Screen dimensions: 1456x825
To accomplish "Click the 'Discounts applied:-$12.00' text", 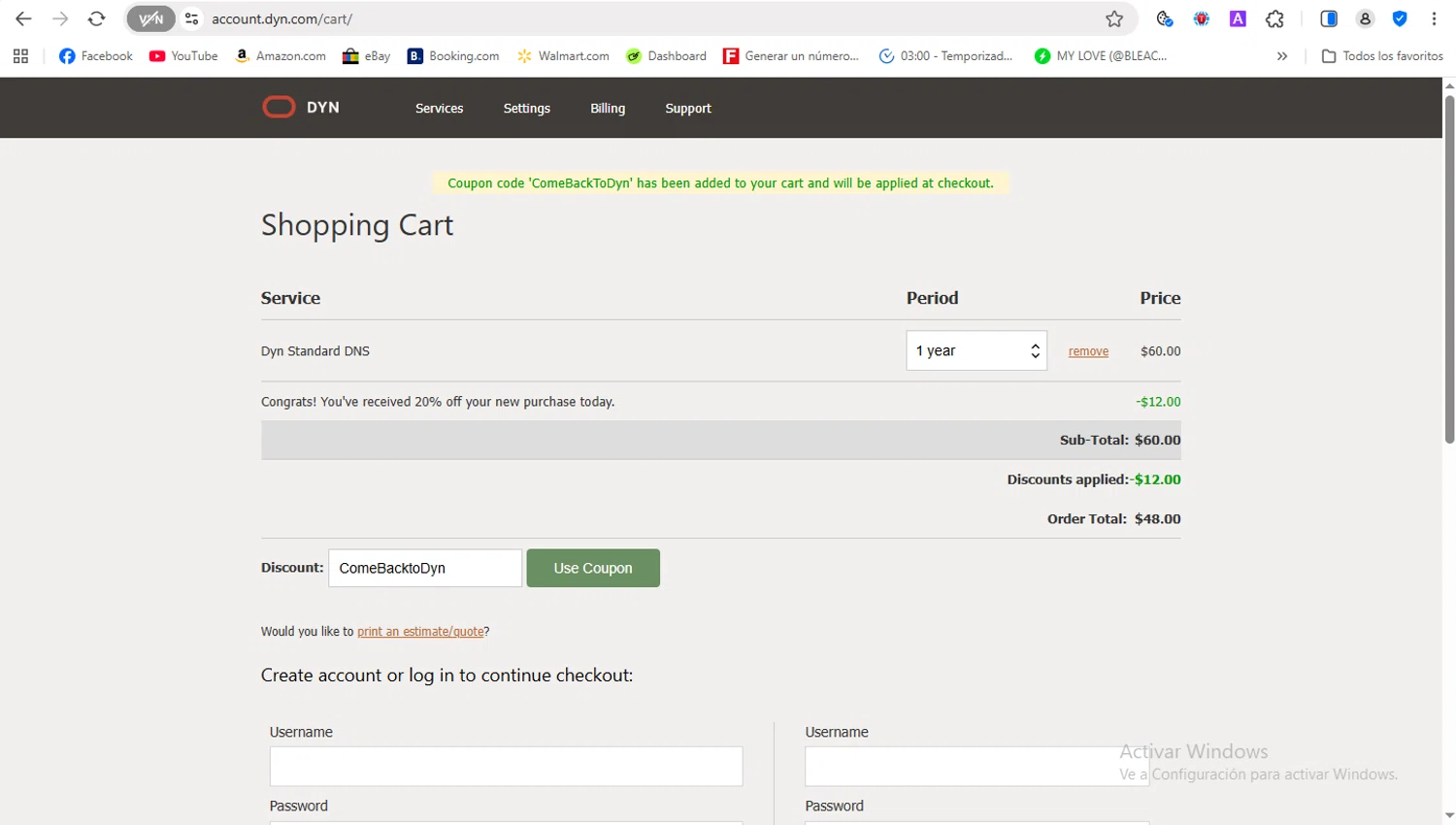I will click(1094, 479).
